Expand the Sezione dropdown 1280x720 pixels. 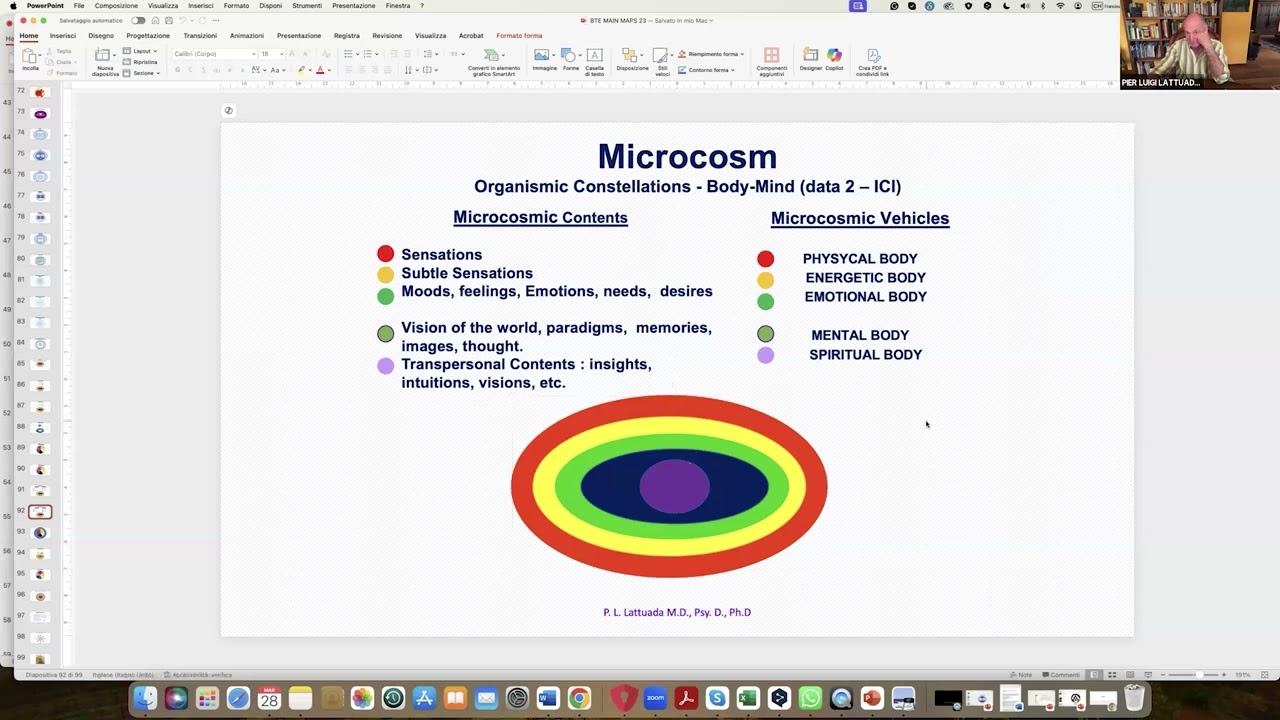(141, 73)
